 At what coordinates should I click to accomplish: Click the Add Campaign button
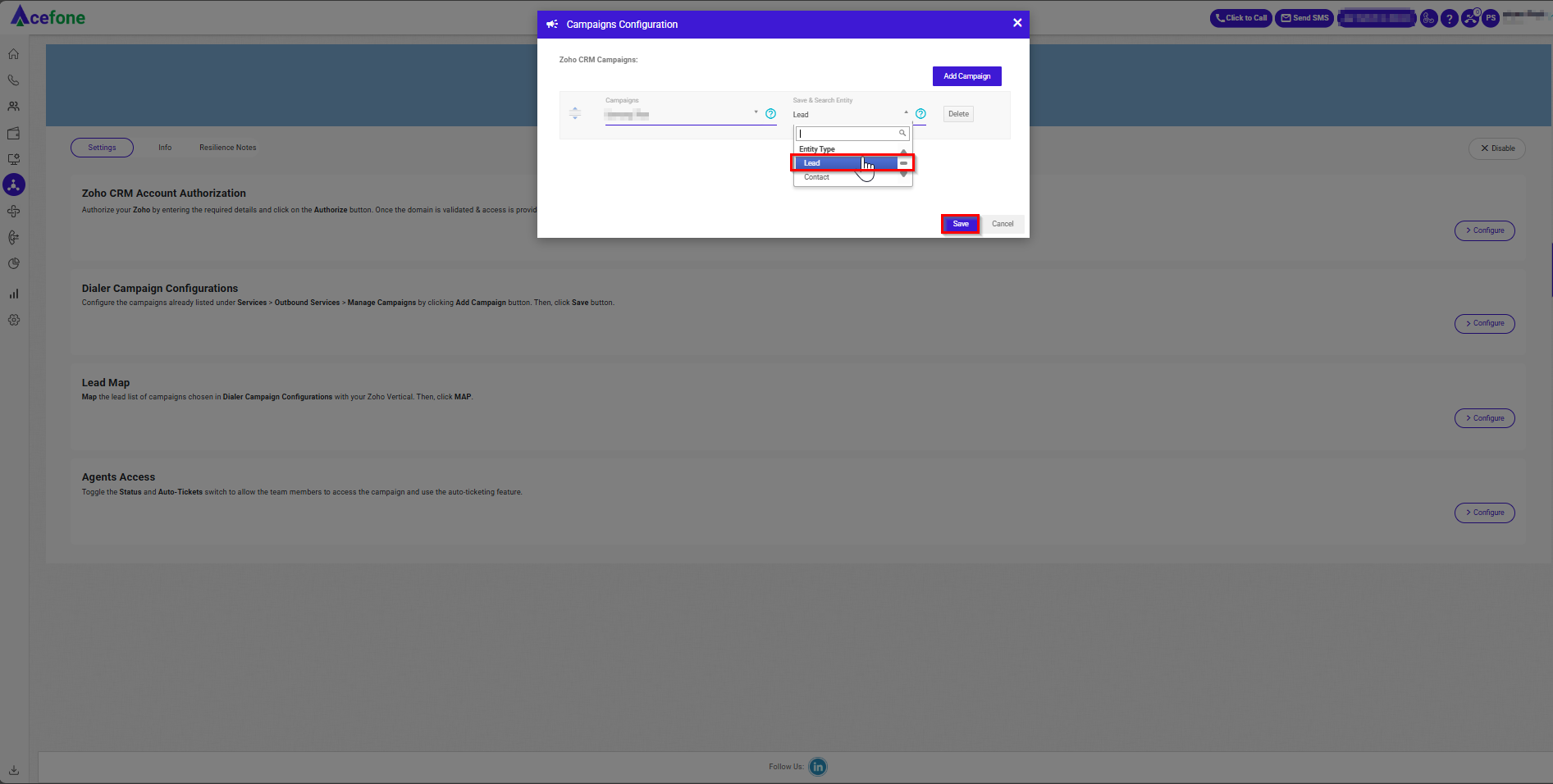point(966,76)
